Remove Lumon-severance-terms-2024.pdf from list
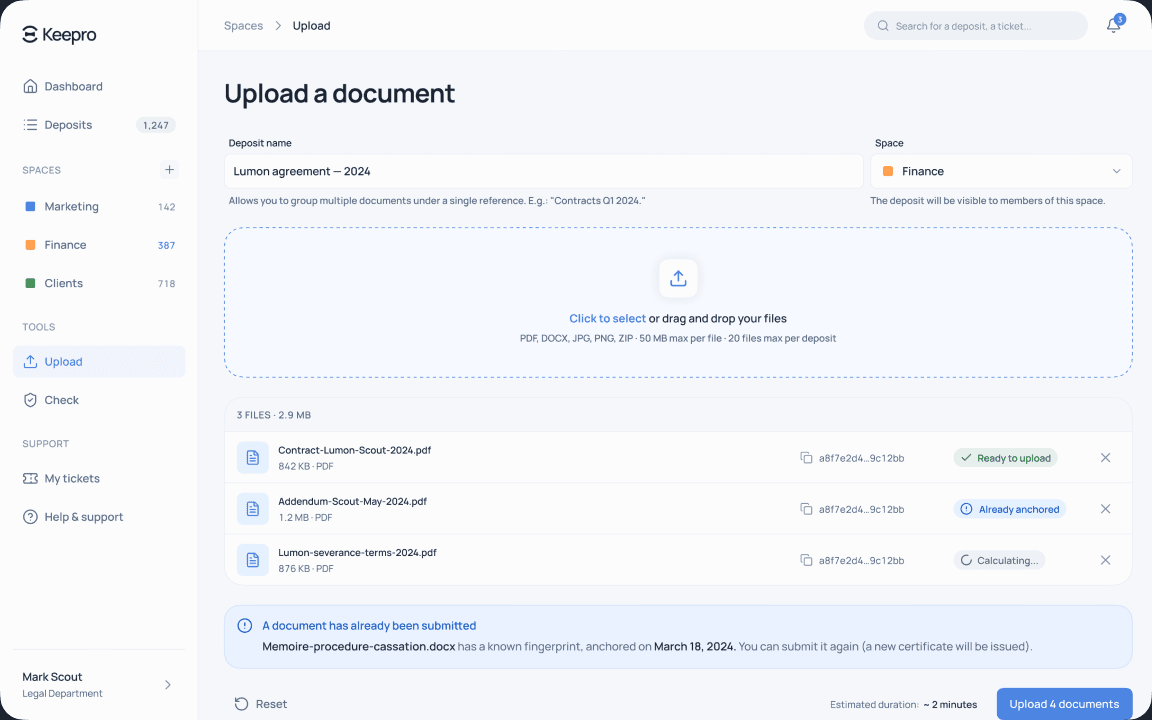This screenshot has height=720, width=1152. pyautogui.click(x=1105, y=560)
